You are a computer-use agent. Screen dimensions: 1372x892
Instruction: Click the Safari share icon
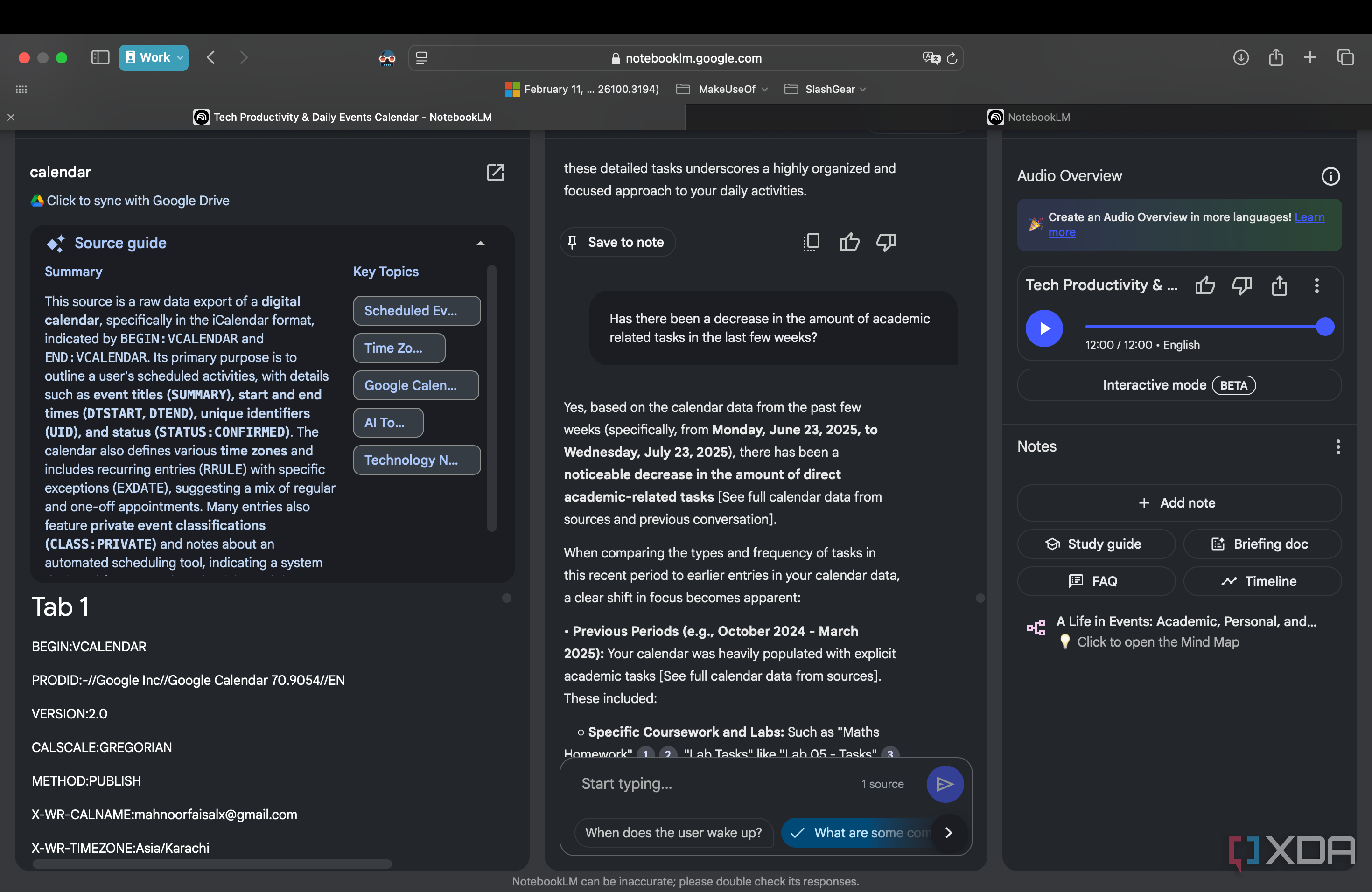(1276, 58)
